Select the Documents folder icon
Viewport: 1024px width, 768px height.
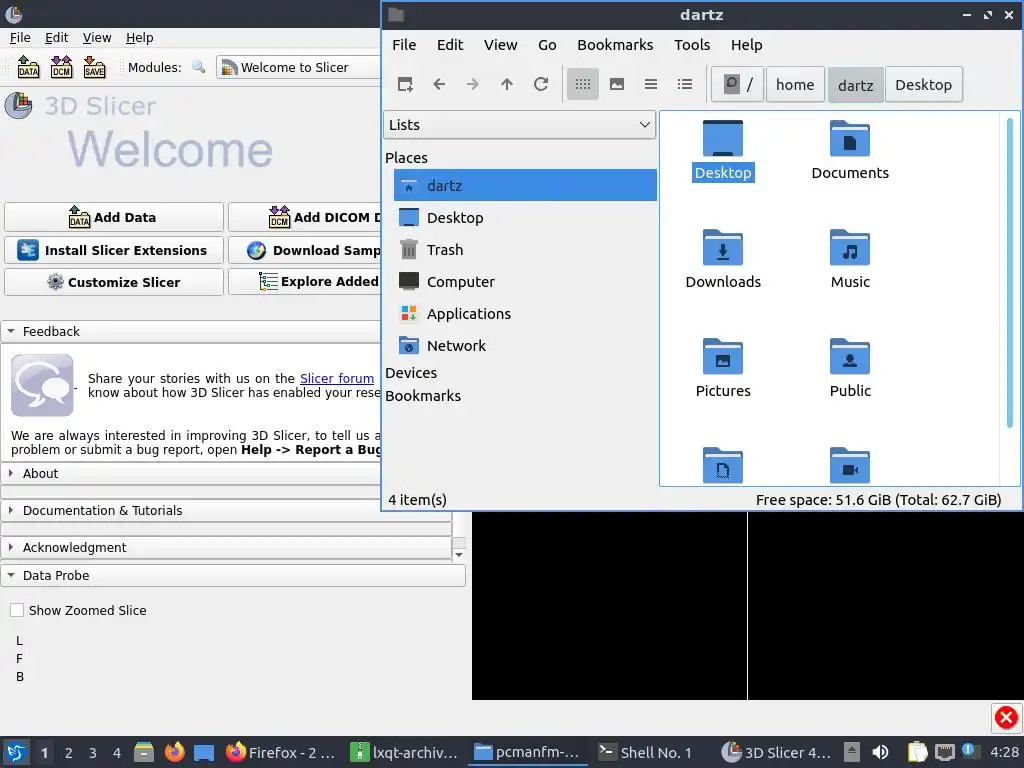pos(850,138)
